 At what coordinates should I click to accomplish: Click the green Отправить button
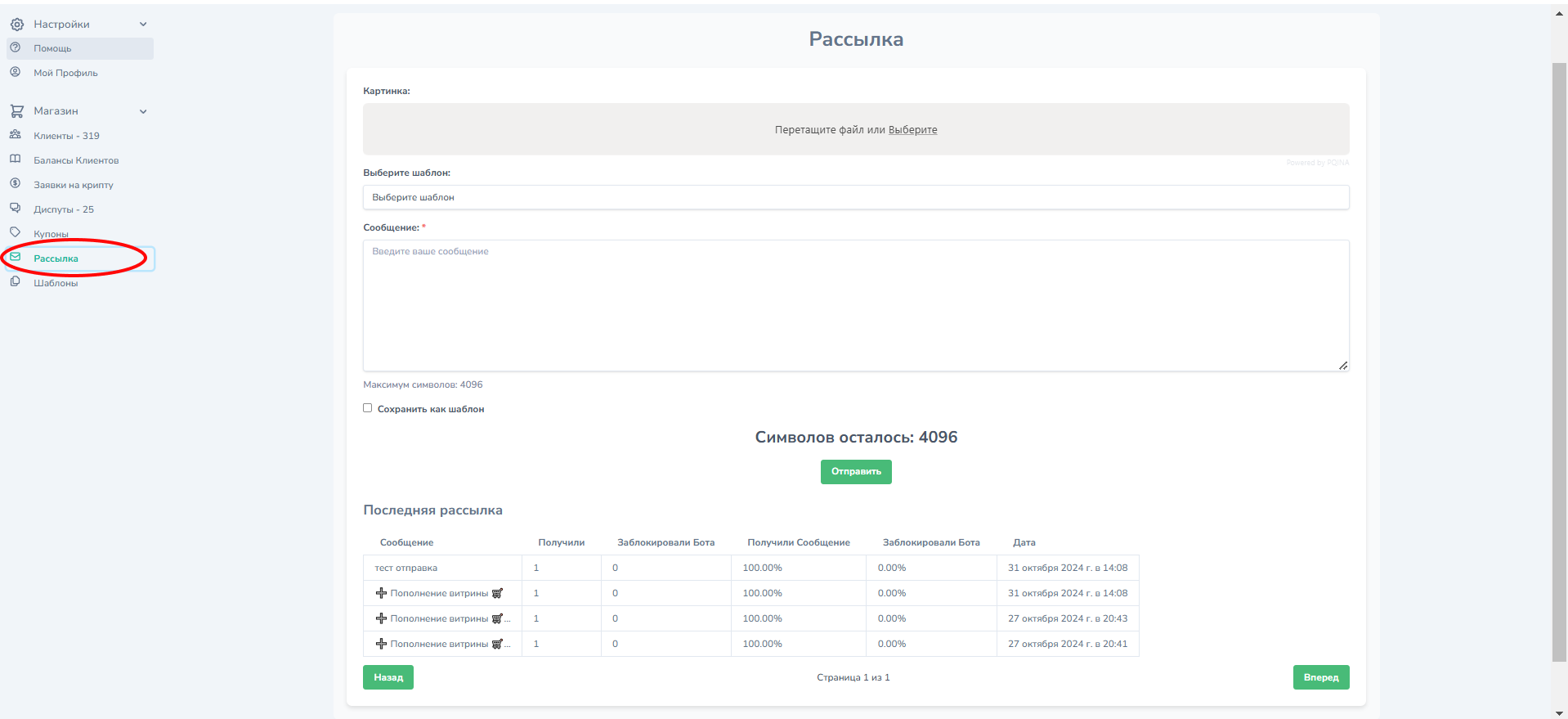click(856, 472)
